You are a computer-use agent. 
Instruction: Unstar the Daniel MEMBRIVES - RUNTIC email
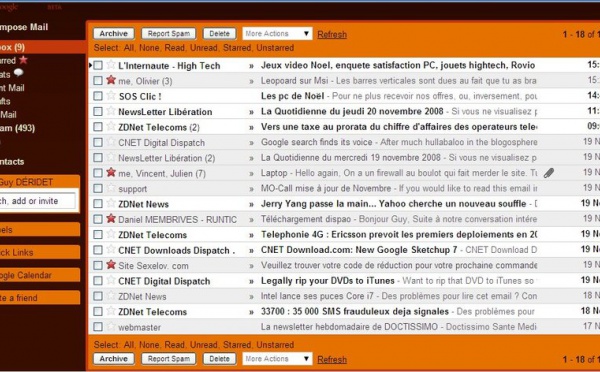point(111,219)
